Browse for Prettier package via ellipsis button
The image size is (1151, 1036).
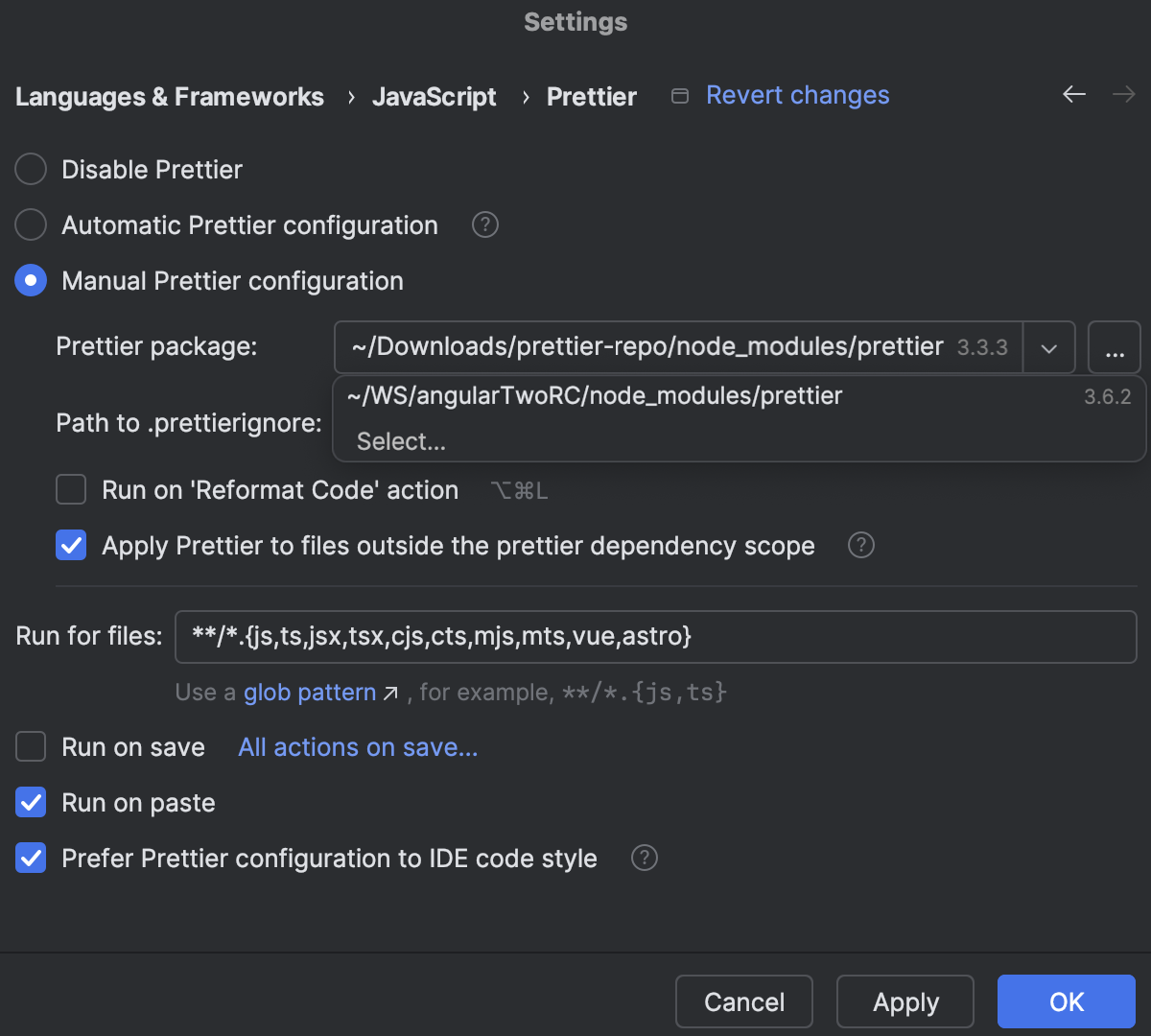coord(1114,347)
